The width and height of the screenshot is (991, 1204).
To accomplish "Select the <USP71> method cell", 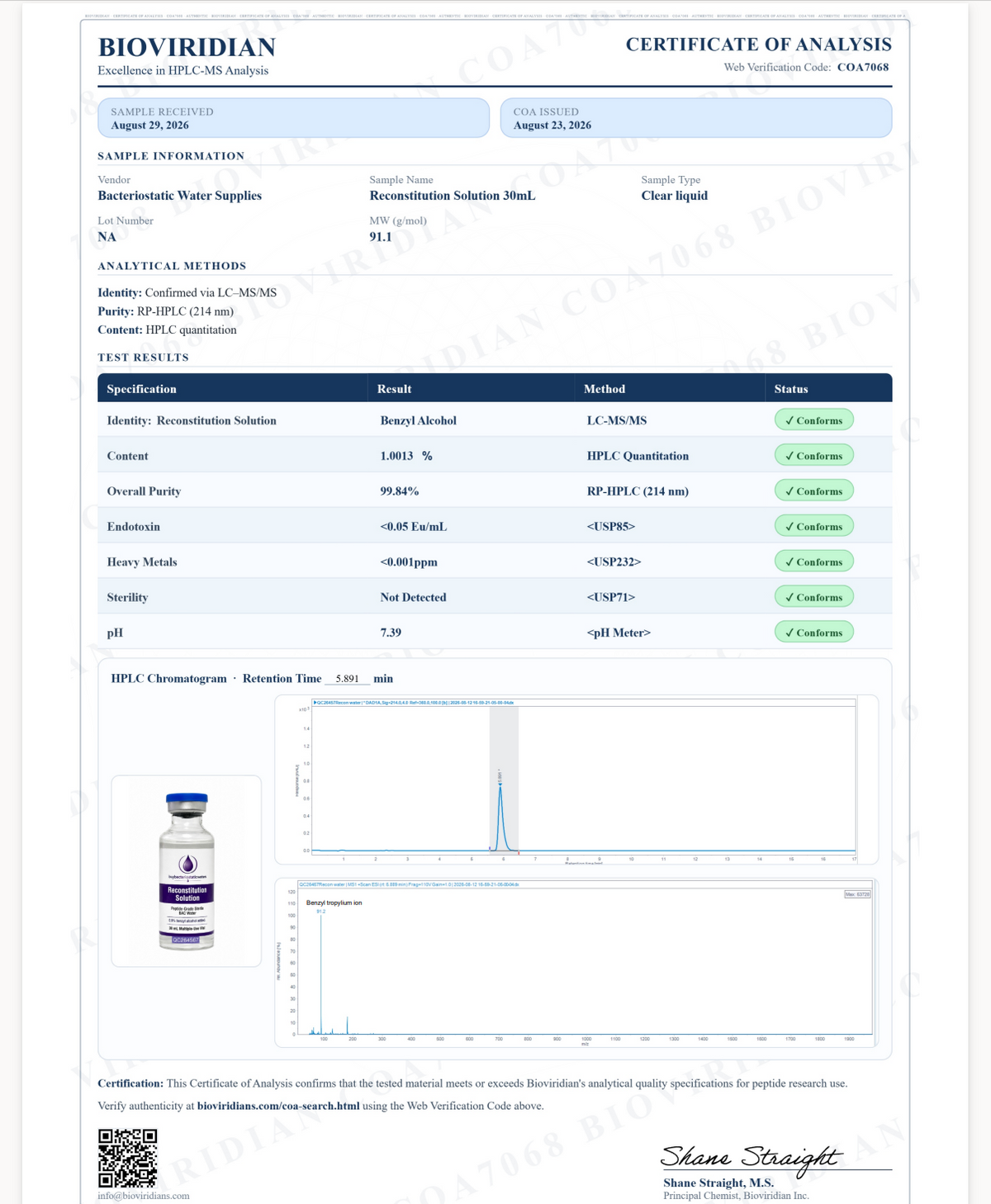I will tap(611, 597).
